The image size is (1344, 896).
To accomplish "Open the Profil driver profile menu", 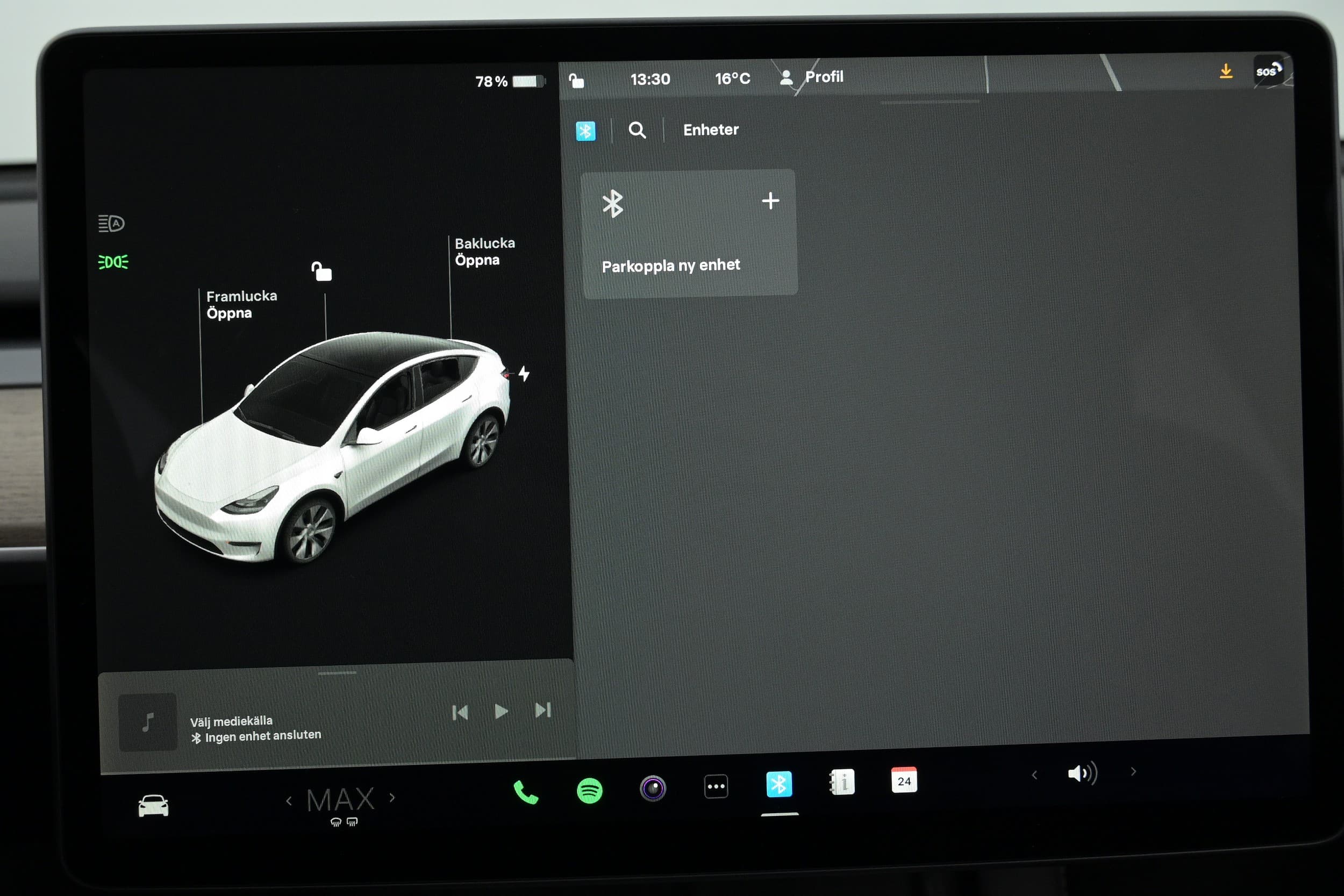I will click(x=812, y=76).
